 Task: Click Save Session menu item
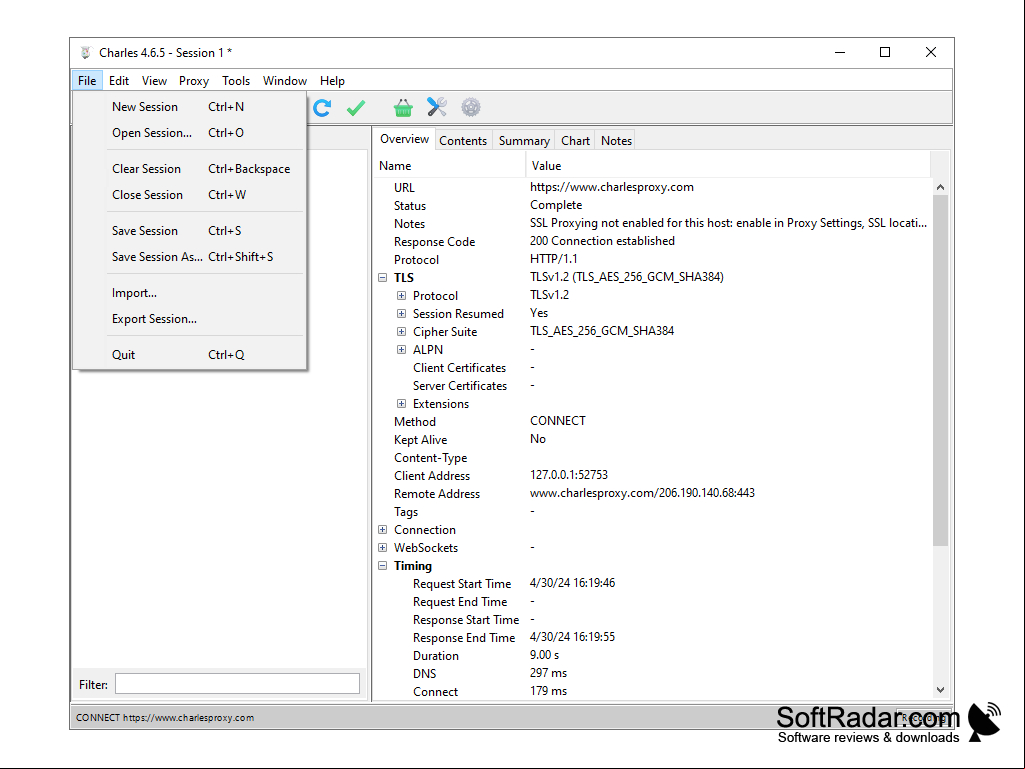[x=190, y=231]
